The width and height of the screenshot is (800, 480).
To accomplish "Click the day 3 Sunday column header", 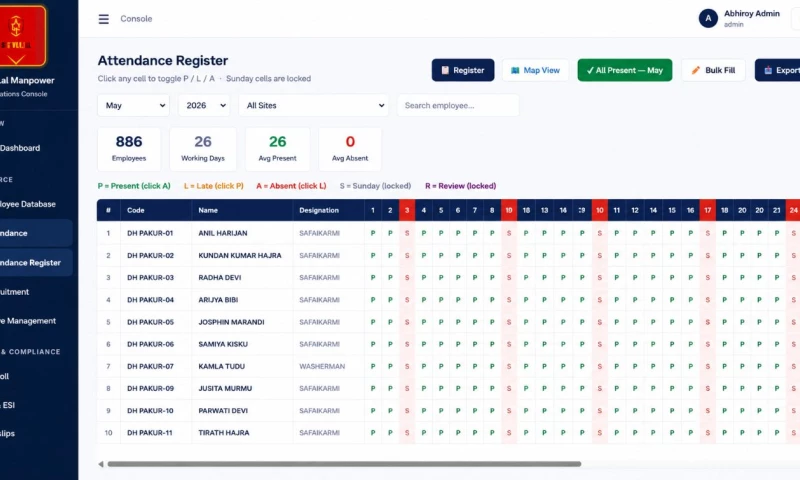I will [x=407, y=210].
